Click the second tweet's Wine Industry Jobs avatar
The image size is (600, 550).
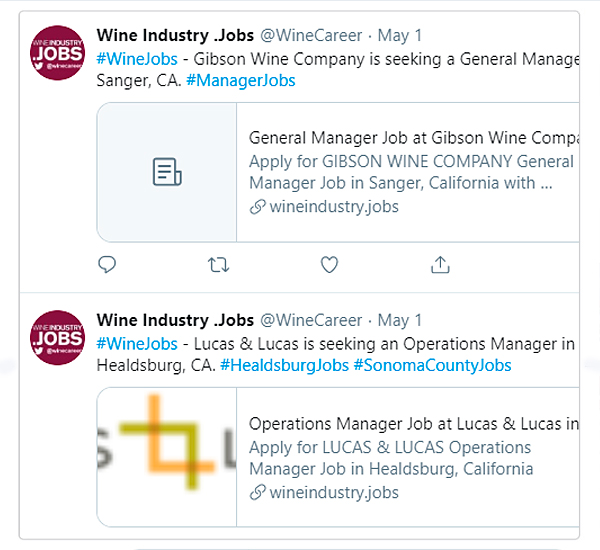pos(58,338)
